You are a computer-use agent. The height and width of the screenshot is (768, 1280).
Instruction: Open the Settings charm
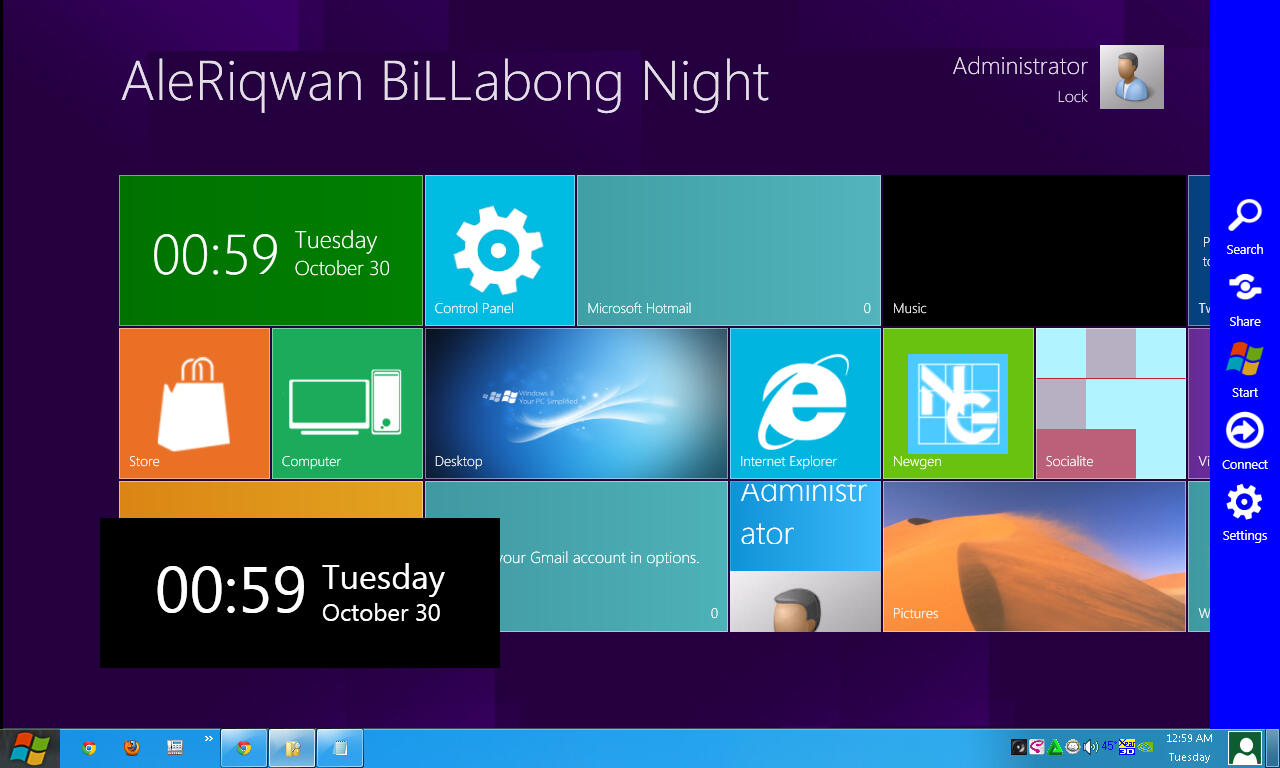1245,513
